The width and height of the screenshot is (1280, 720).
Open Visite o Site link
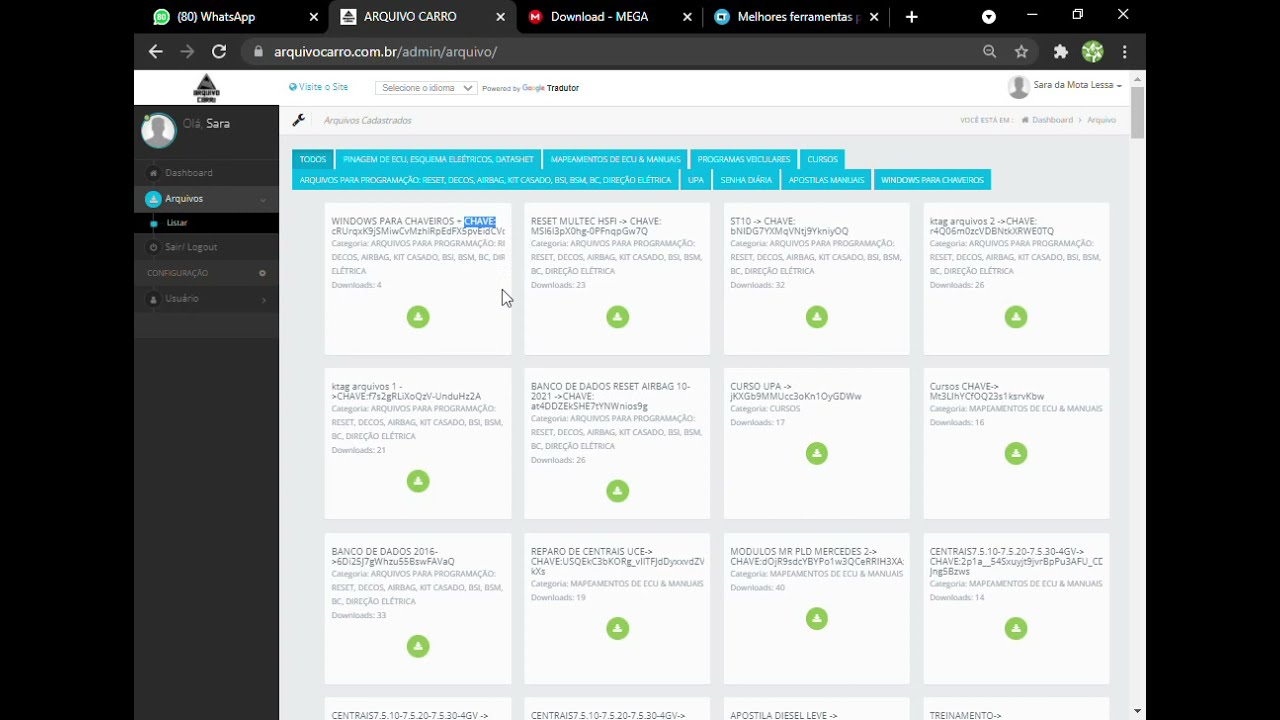point(318,87)
